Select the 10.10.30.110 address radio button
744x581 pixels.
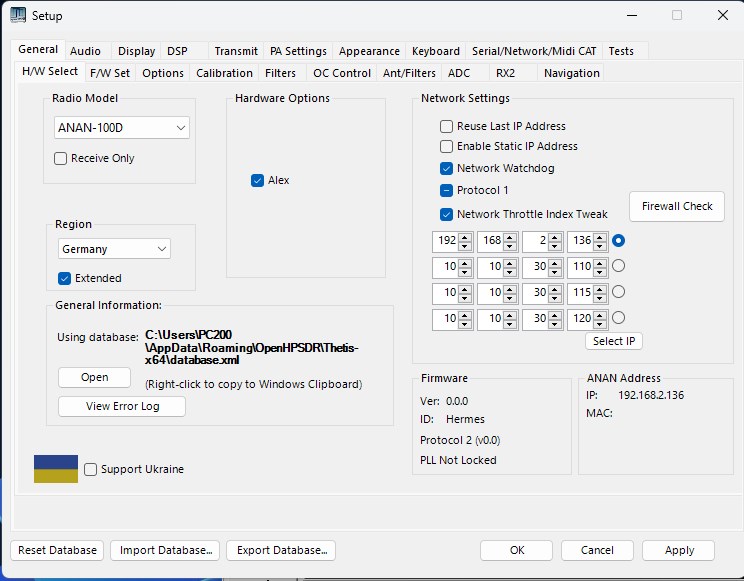[x=618, y=266]
